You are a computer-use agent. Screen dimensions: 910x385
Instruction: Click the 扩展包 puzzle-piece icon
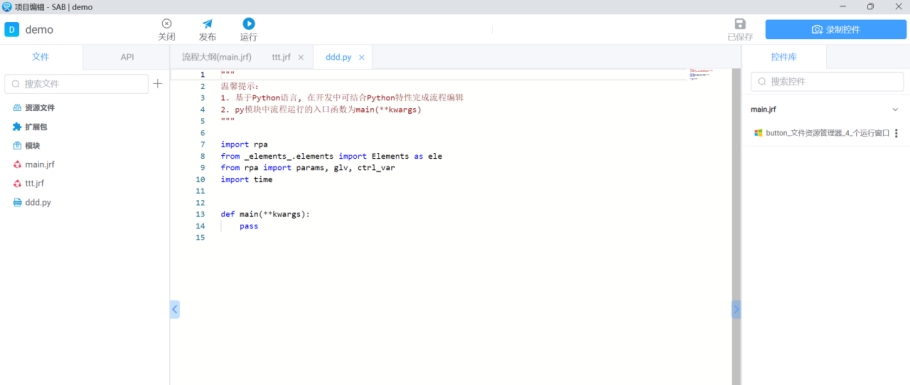pos(17,127)
